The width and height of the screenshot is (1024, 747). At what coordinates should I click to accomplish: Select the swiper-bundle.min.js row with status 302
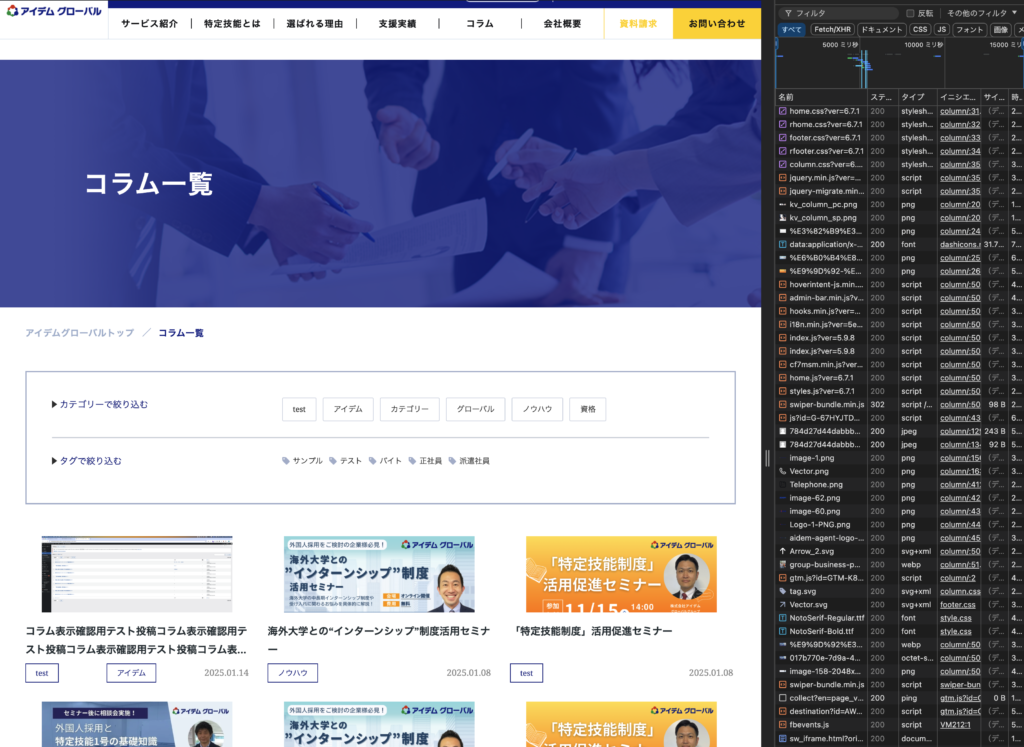pos(899,404)
